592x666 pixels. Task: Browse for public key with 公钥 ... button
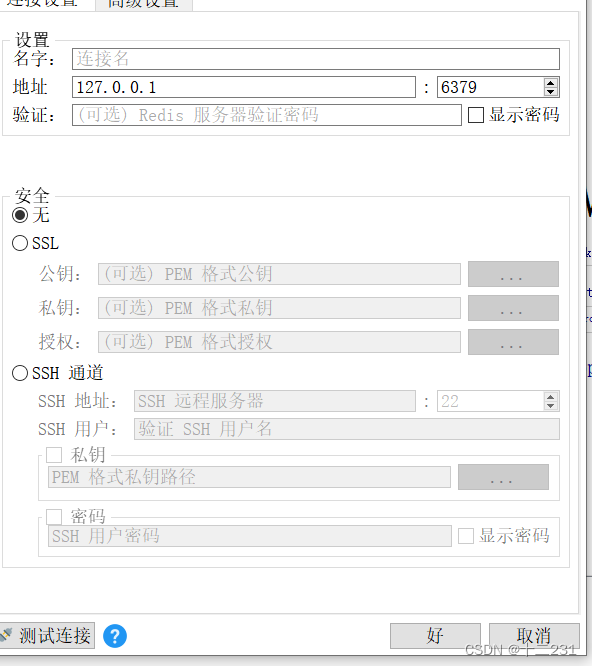pos(513,274)
